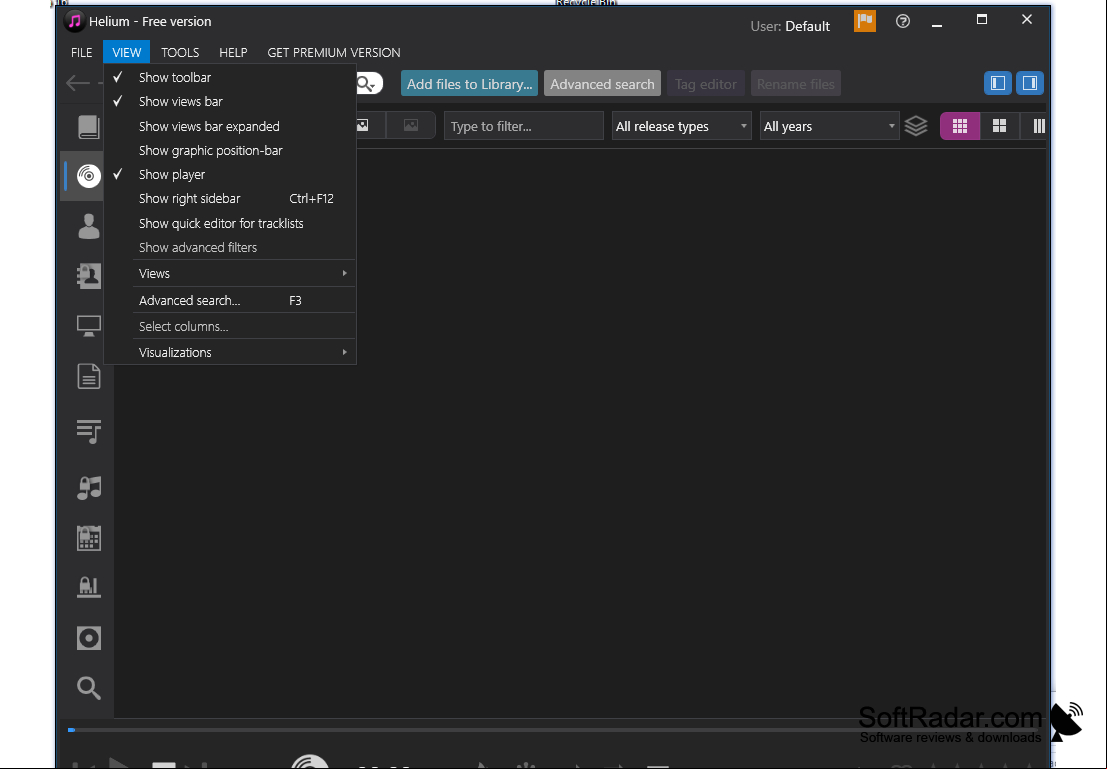Open the music notes sidebar icon
The image size is (1107, 769).
tap(88, 487)
